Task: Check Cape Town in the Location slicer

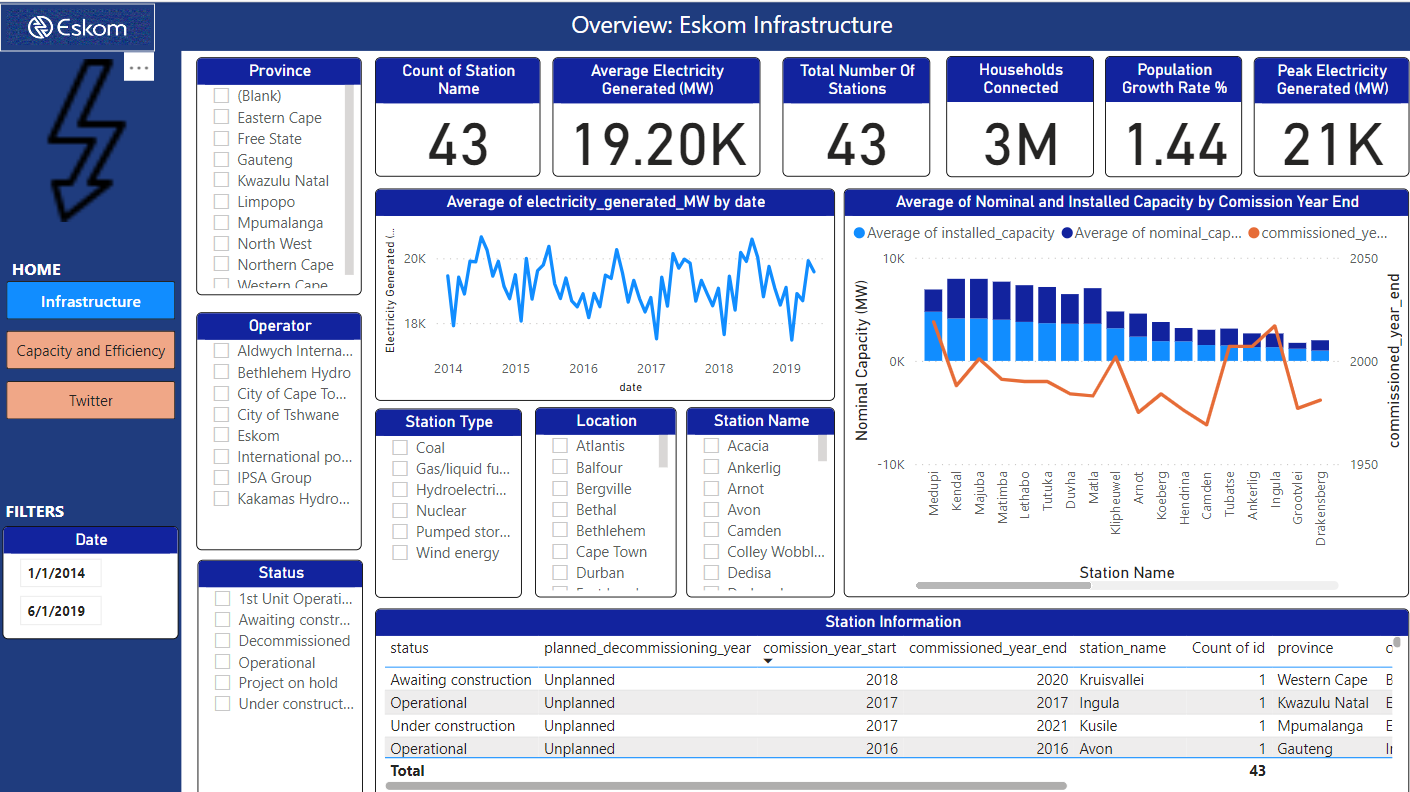Action: click(x=560, y=552)
